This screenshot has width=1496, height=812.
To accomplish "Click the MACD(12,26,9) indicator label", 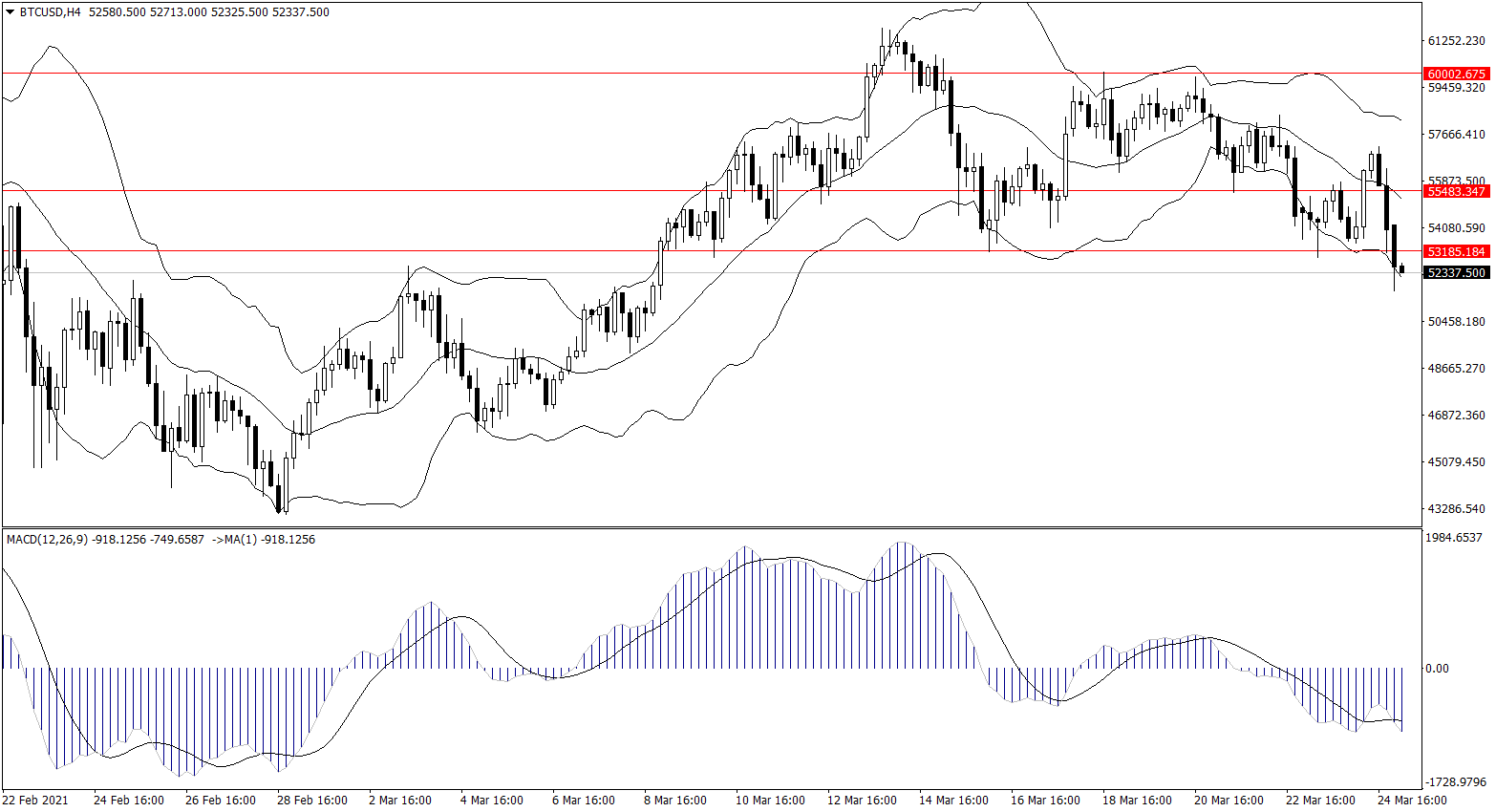I will click(x=47, y=540).
